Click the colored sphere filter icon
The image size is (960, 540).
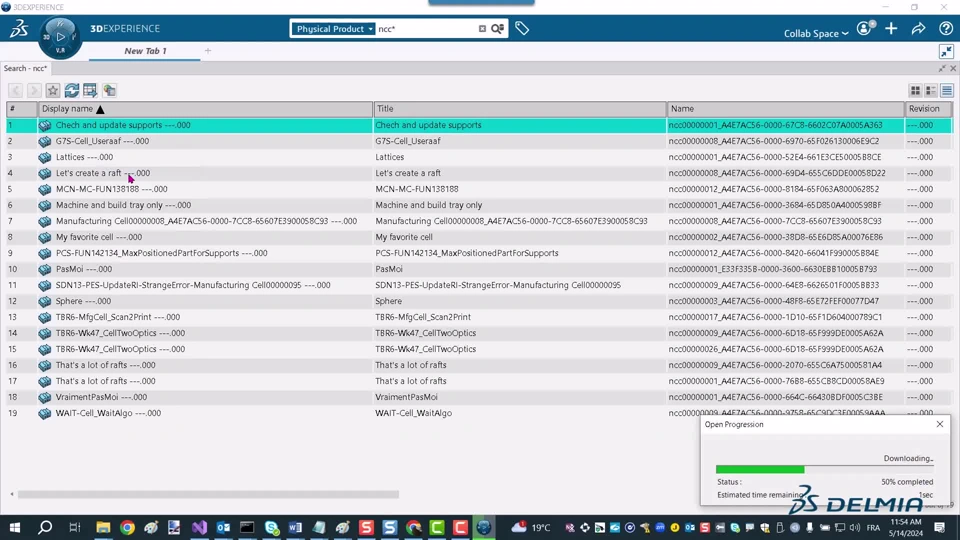(109, 91)
